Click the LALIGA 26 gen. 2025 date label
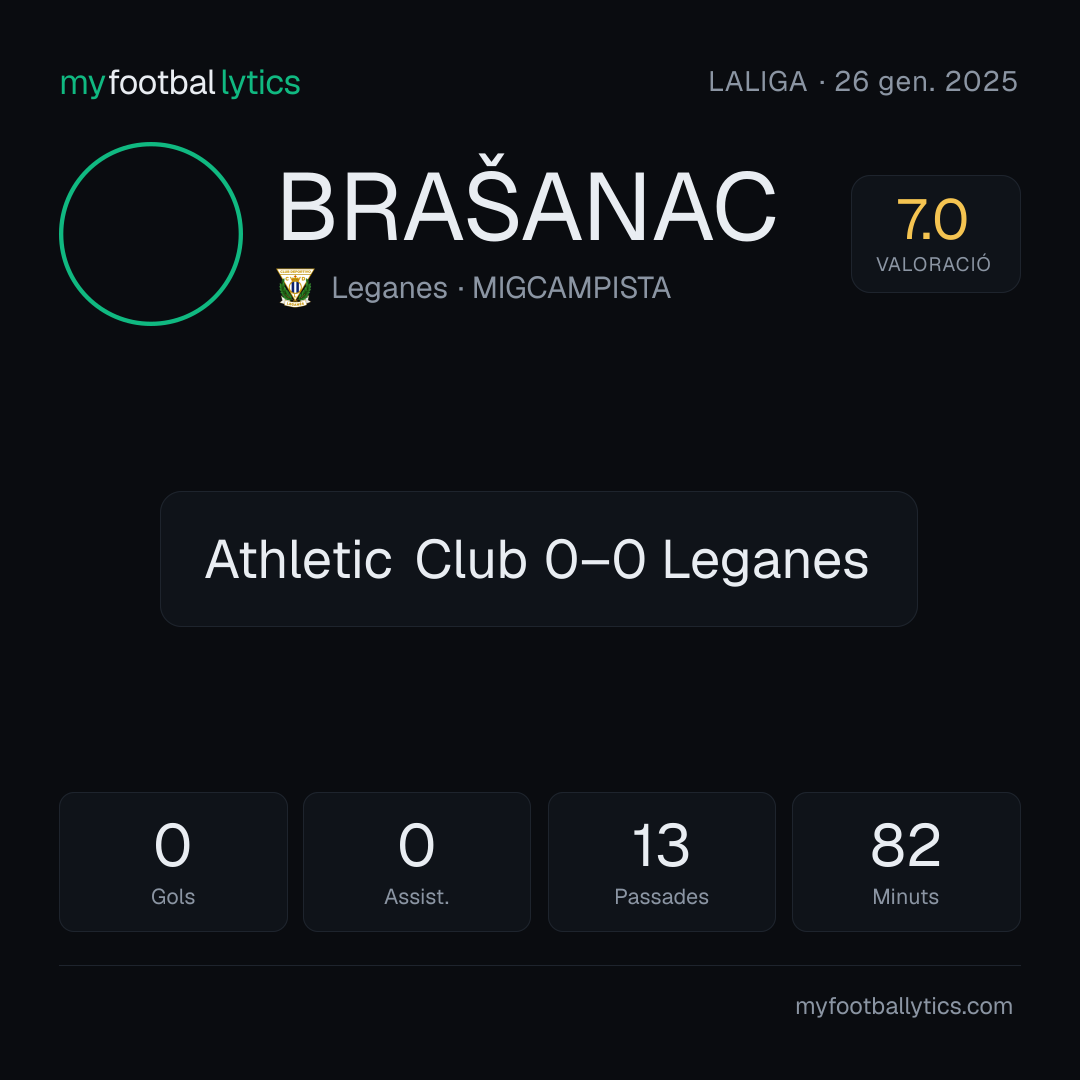This screenshot has height=1080, width=1080. coord(863,82)
